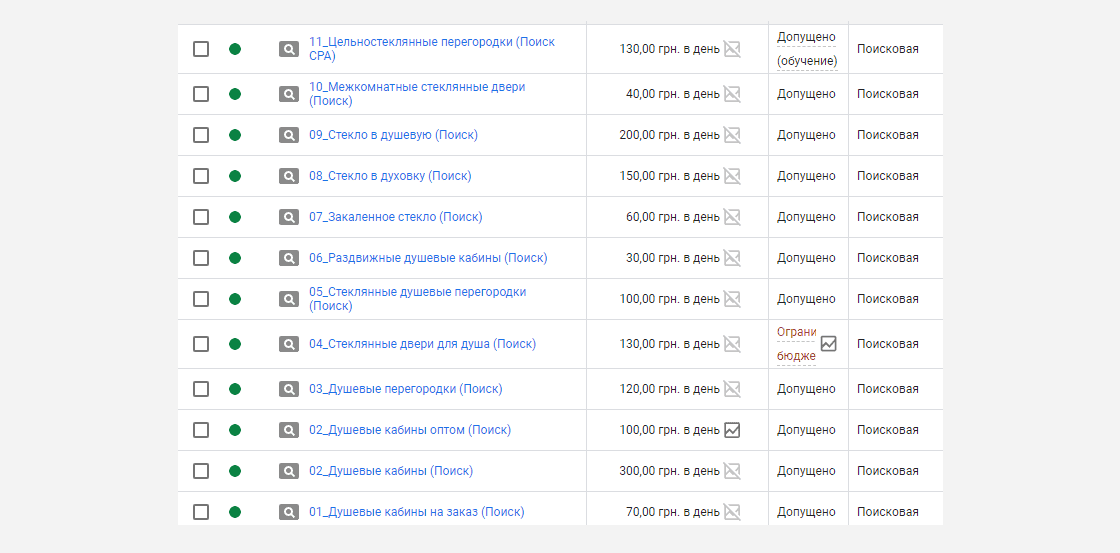This screenshot has width=1120, height=553.
Task: Click crossed-out chart icon for 200,00 грн. budget
Action: click(731, 135)
